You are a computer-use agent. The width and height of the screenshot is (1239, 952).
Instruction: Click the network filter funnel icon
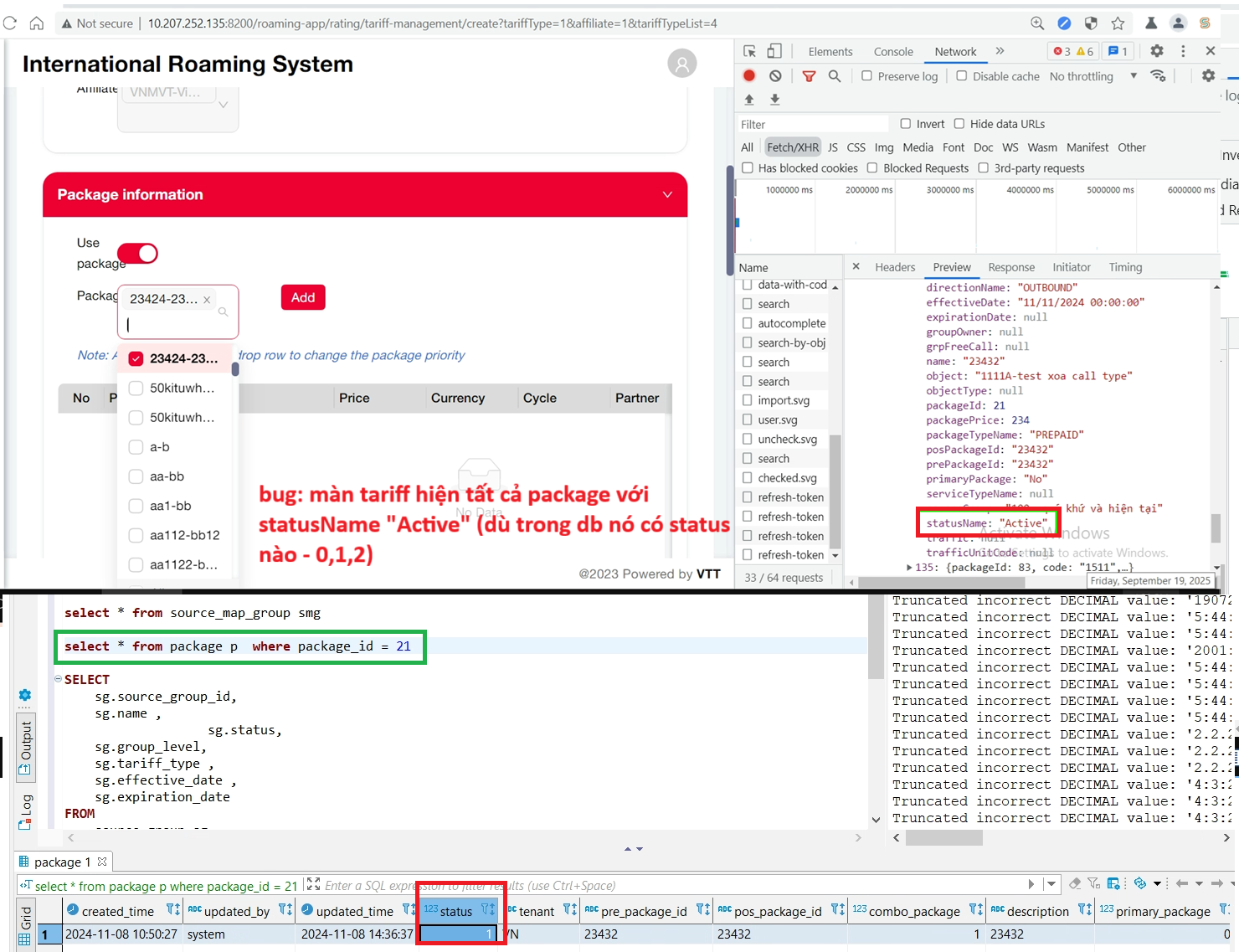[x=809, y=76]
